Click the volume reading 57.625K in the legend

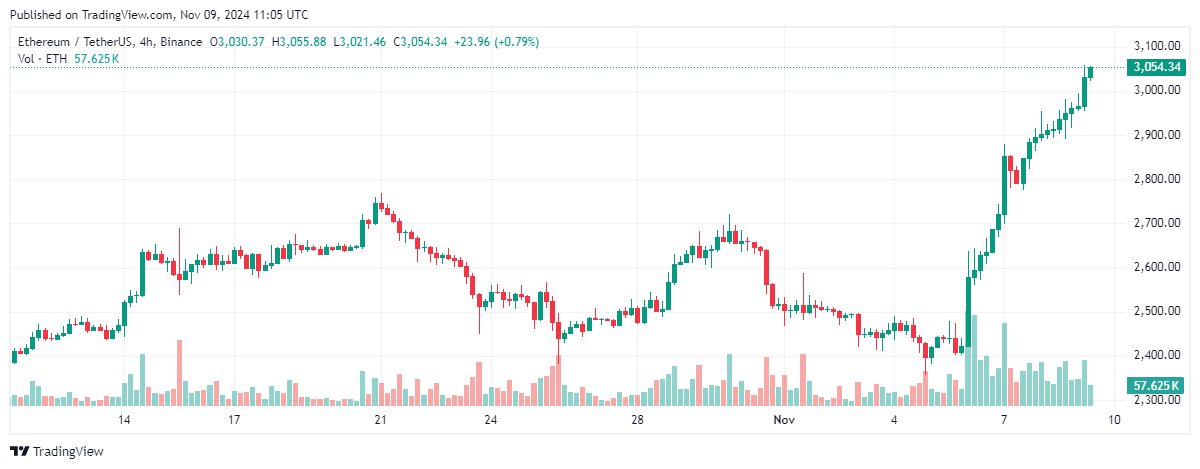point(97,59)
